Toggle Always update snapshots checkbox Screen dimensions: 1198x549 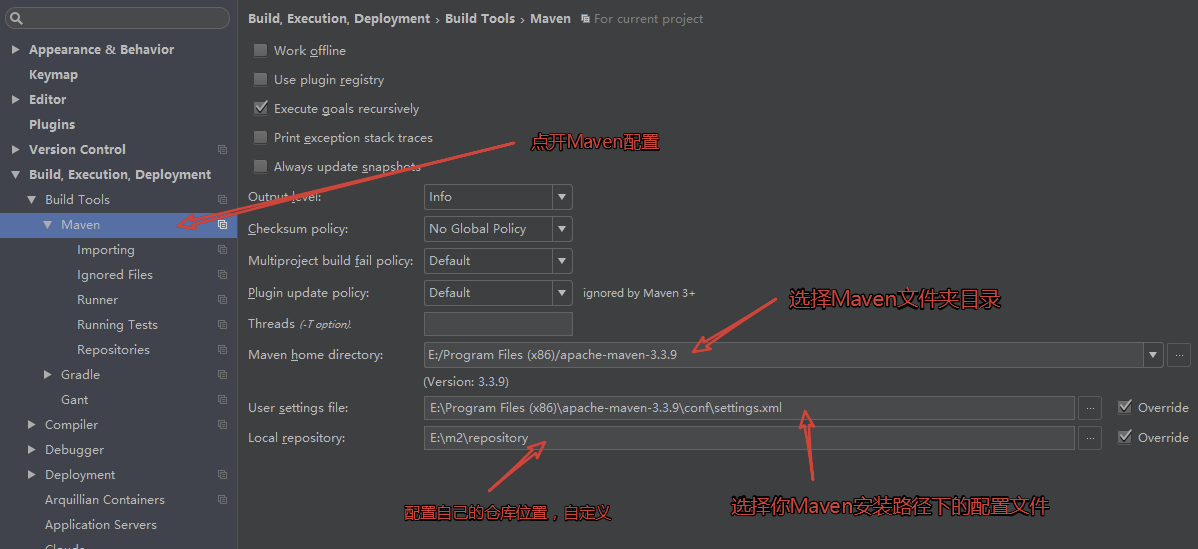click(x=261, y=166)
